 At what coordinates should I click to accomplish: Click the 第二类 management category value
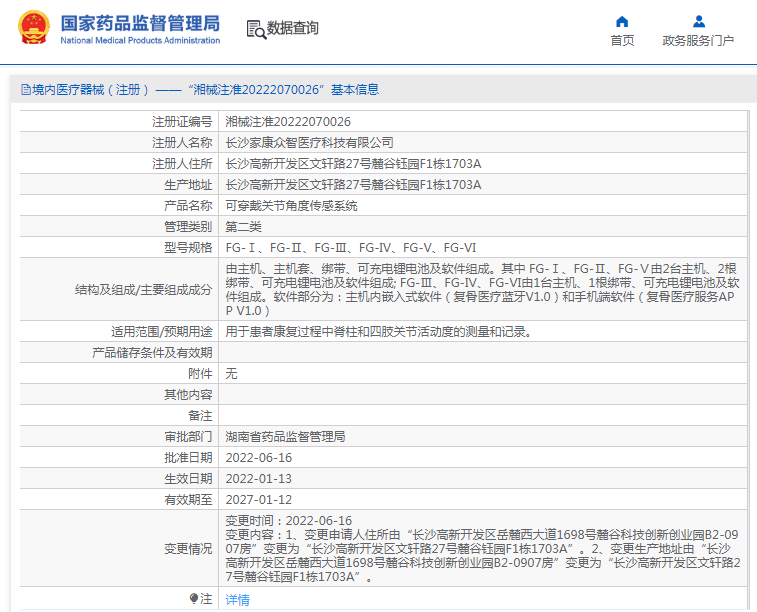(243, 227)
